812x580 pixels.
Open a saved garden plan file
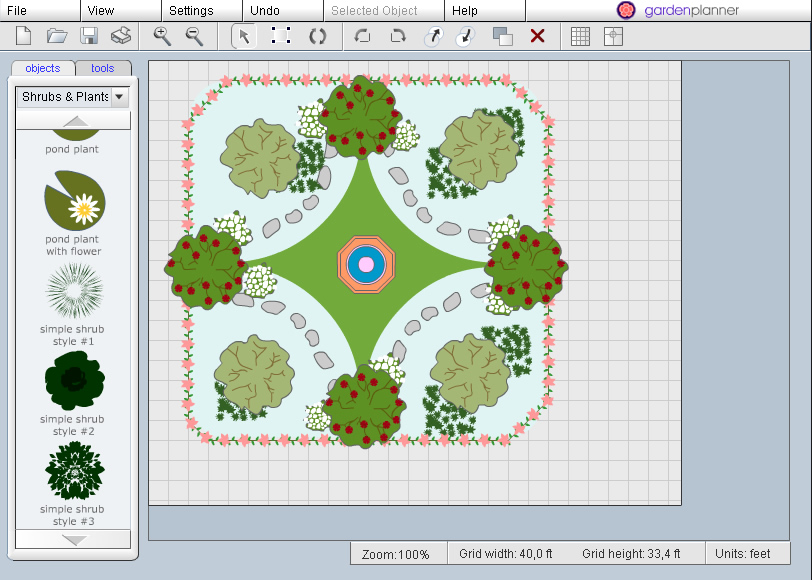pos(56,36)
